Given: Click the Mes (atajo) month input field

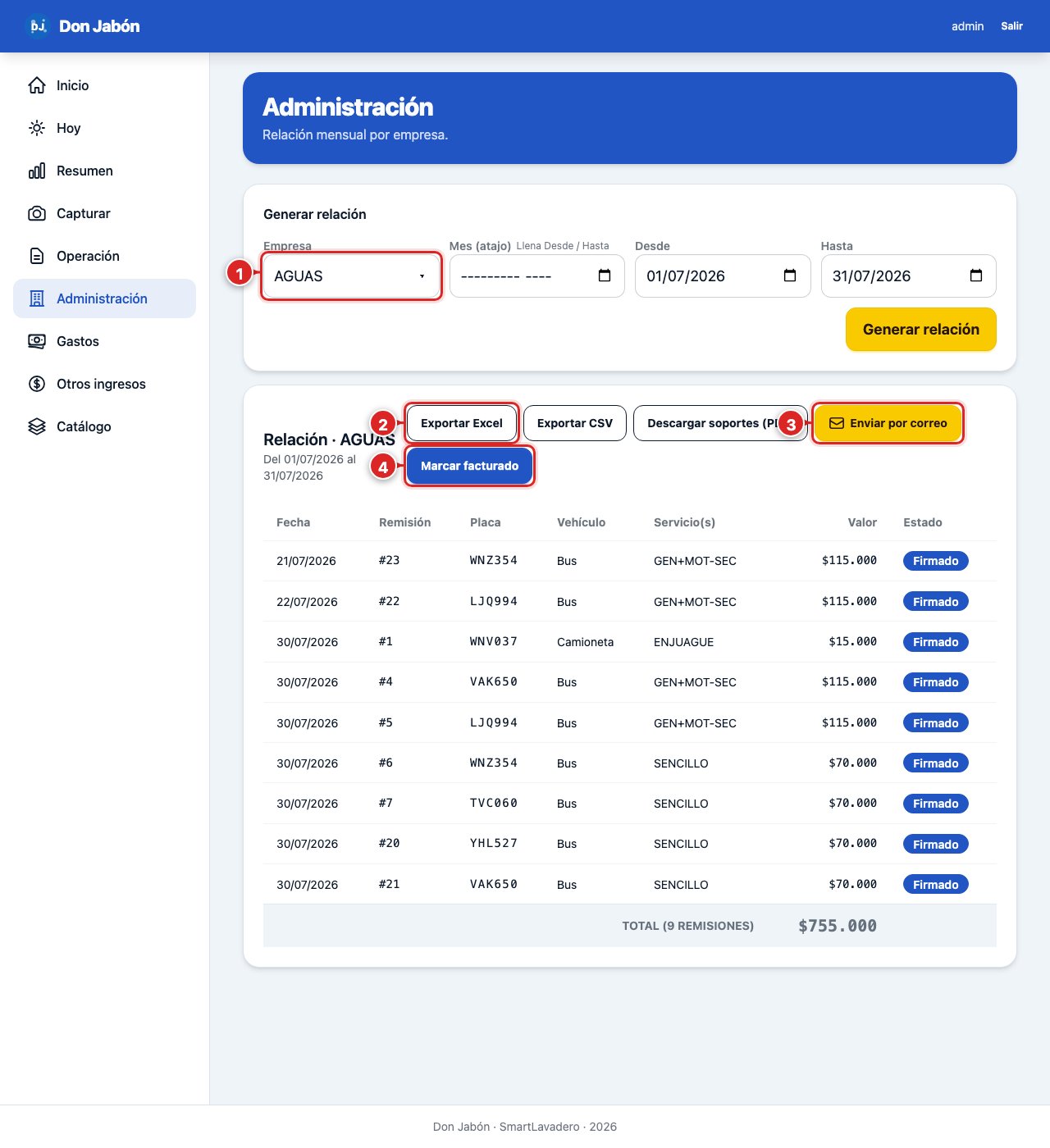Looking at the screenshot, I should click(537, 276).
